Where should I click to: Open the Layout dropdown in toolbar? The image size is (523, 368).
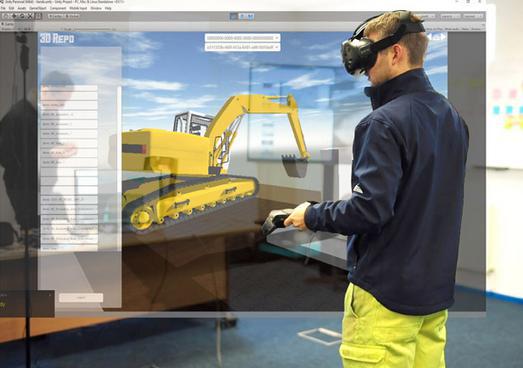[x=473, y=16]
